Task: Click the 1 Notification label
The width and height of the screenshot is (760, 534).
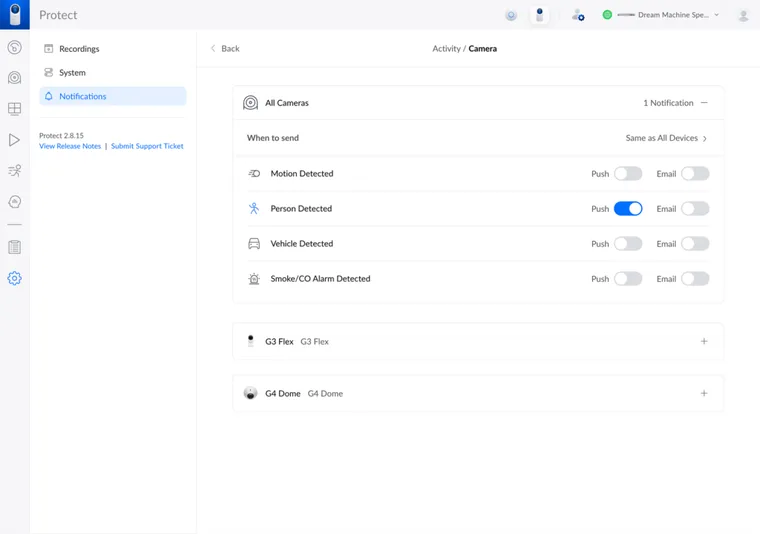Action: pyautogui.click(x=668, y=103)
